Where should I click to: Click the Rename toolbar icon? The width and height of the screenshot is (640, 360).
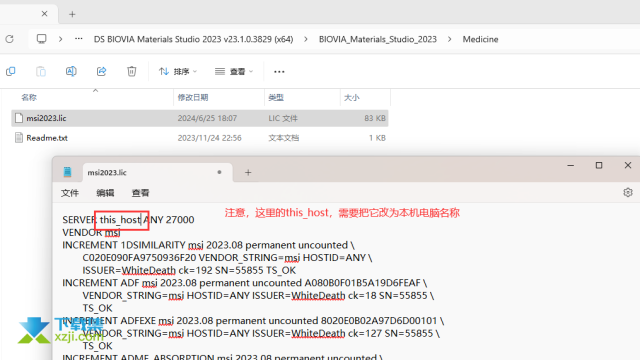tap(71, 71)
